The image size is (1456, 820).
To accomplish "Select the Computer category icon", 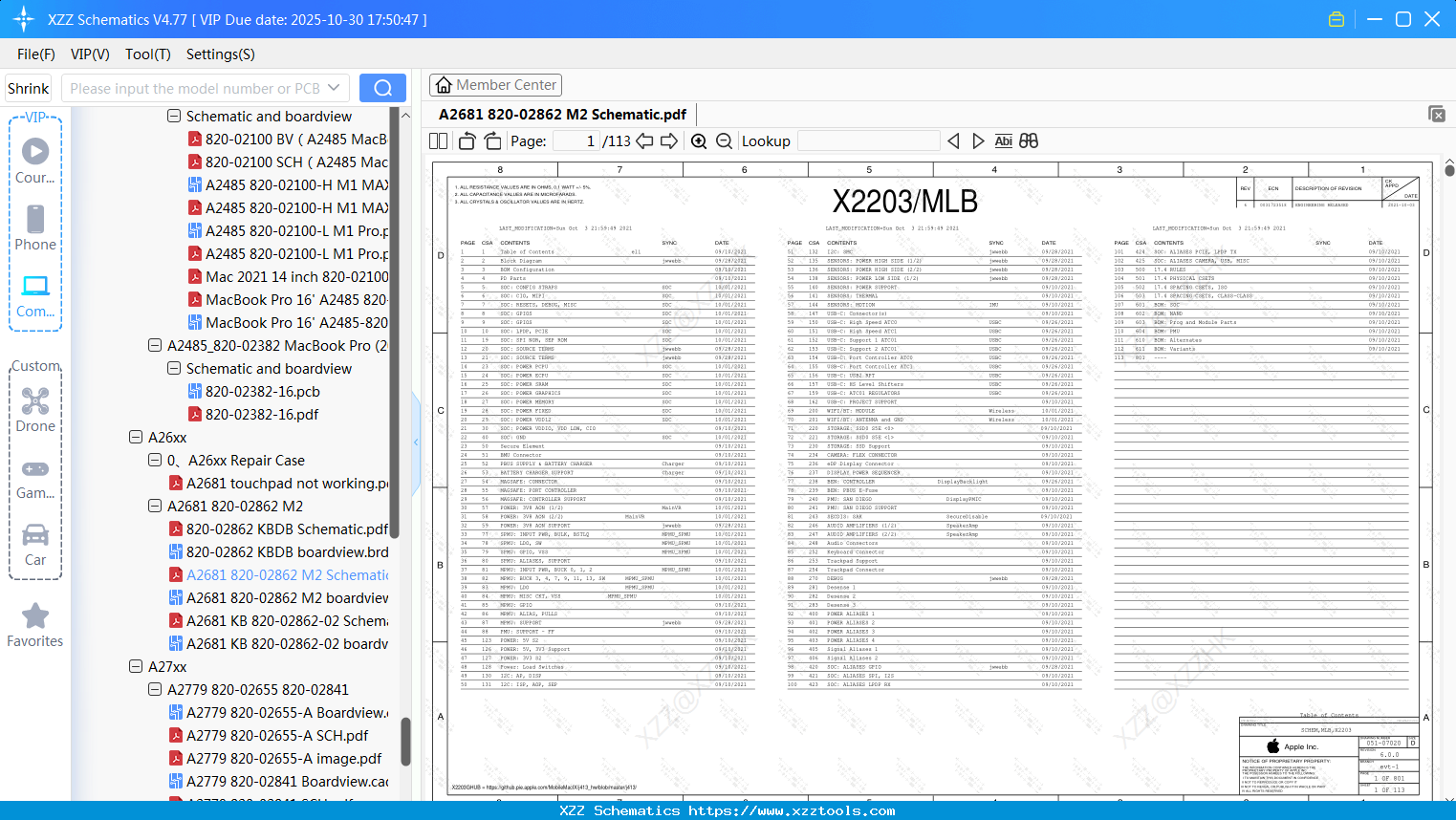I will (x=35, y=294).
